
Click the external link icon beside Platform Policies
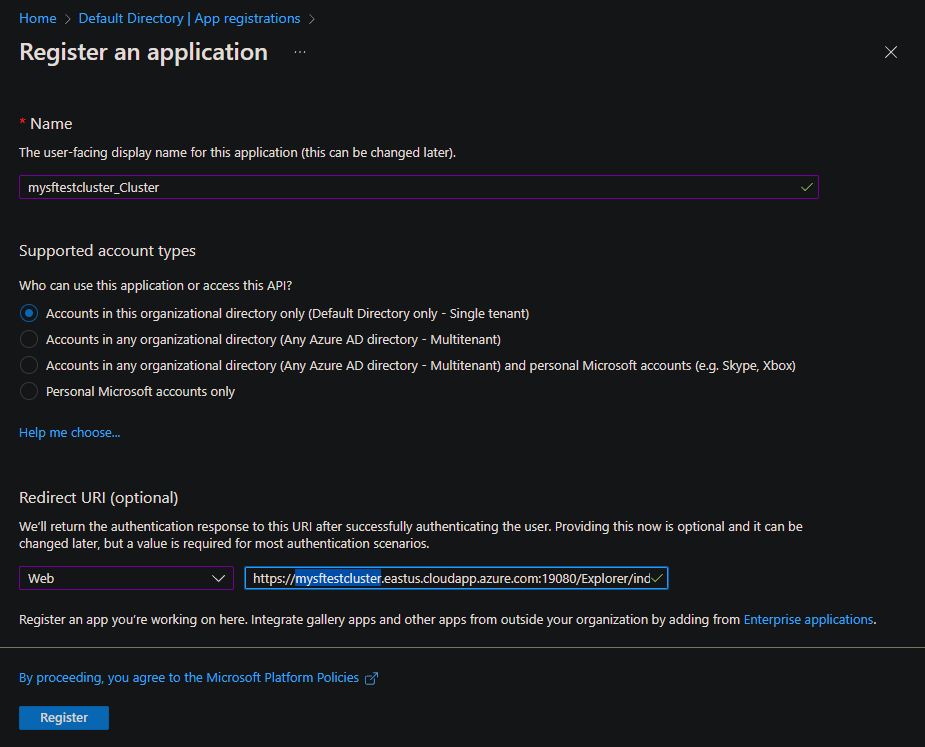point(372,678)
